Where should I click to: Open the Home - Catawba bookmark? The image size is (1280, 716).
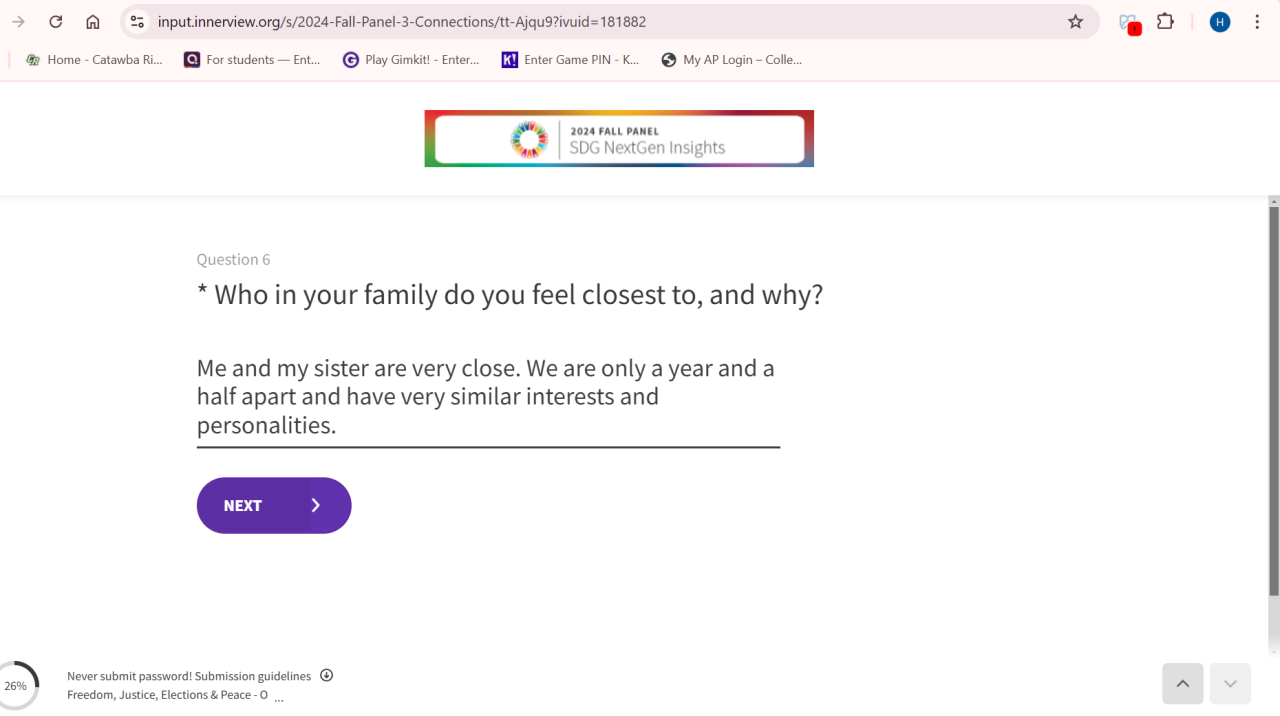pos(94,60)
